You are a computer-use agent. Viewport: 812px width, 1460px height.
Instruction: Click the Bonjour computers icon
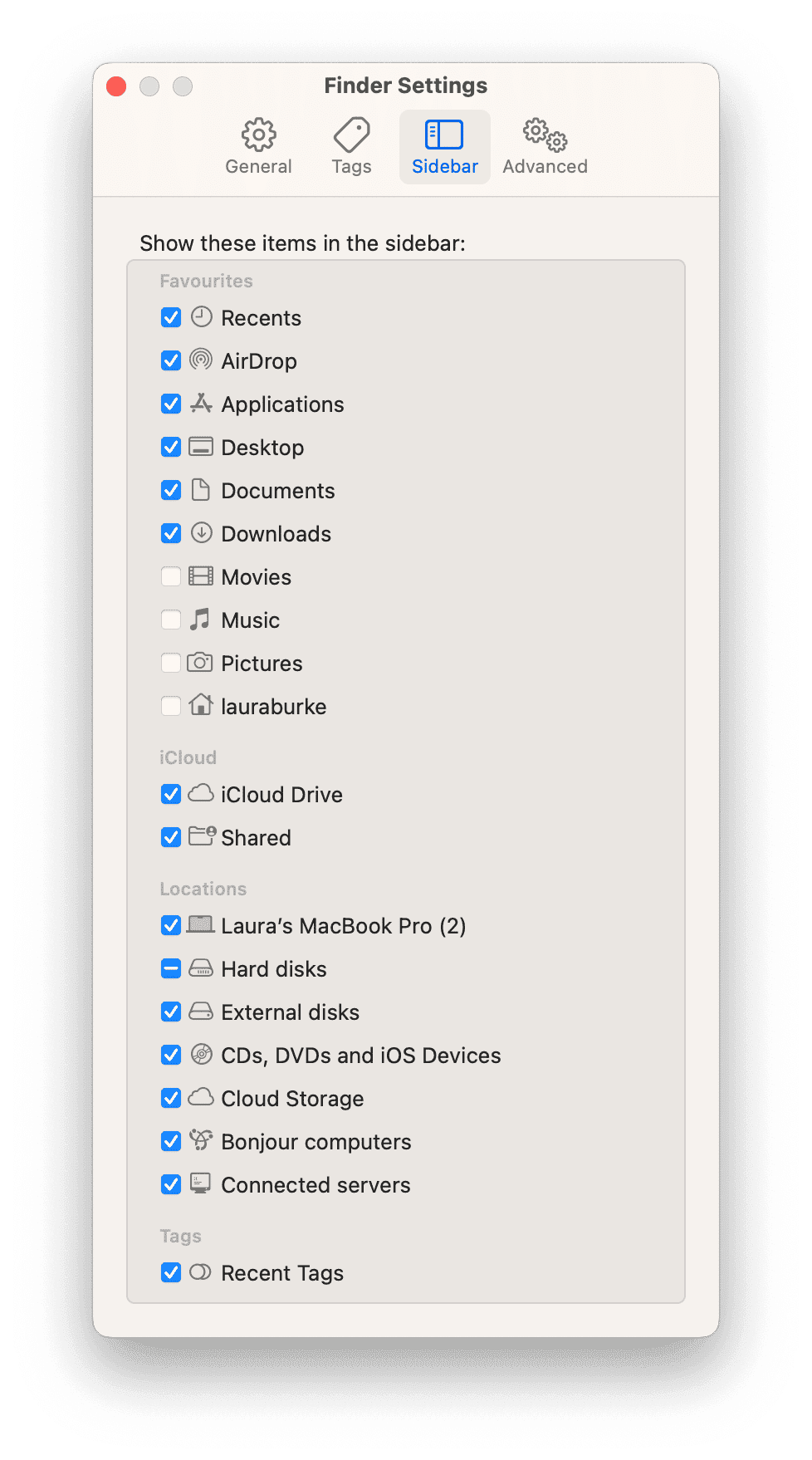(x=200, y=1141)
